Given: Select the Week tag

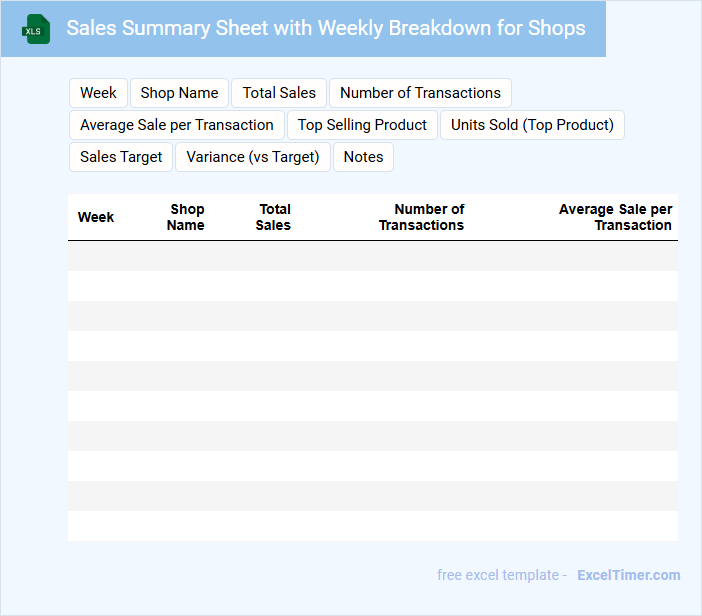Looking at the screenshot, I should (98, 93).
